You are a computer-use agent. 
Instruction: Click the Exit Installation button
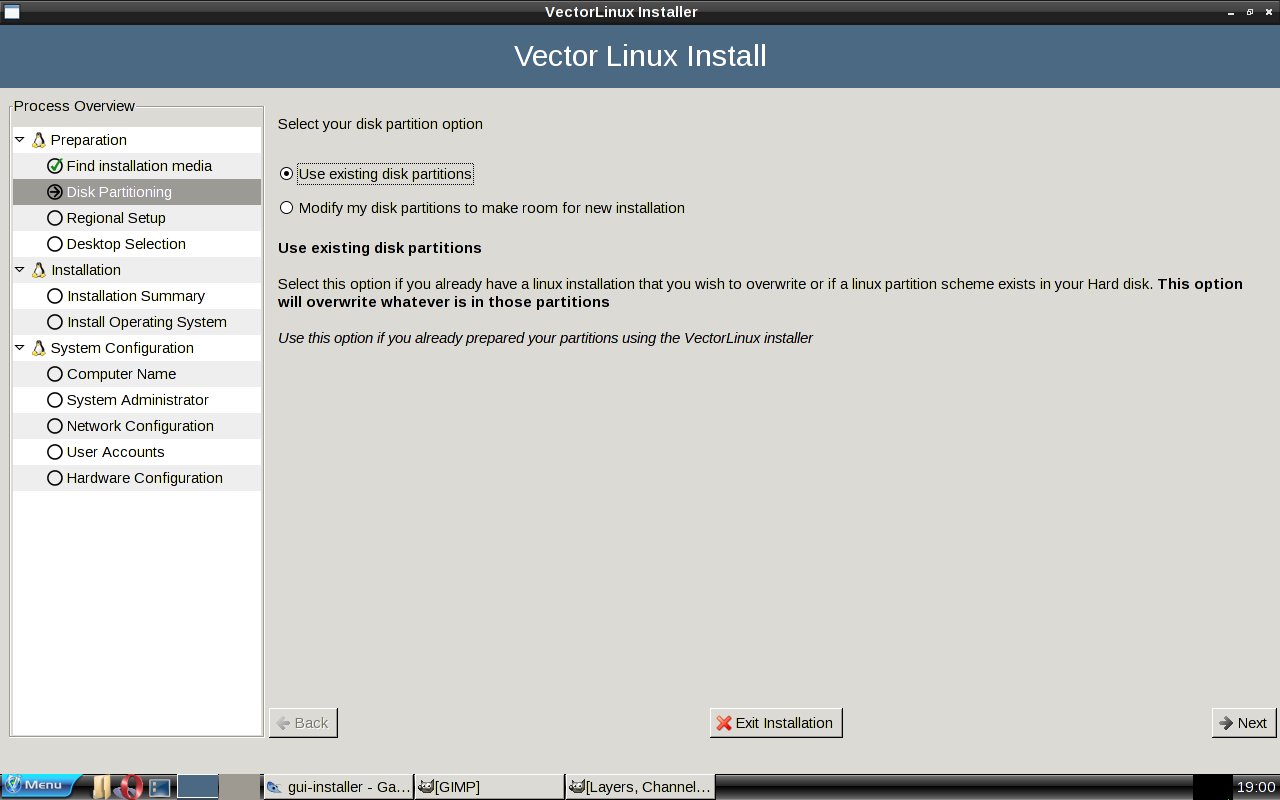[775, 723]
